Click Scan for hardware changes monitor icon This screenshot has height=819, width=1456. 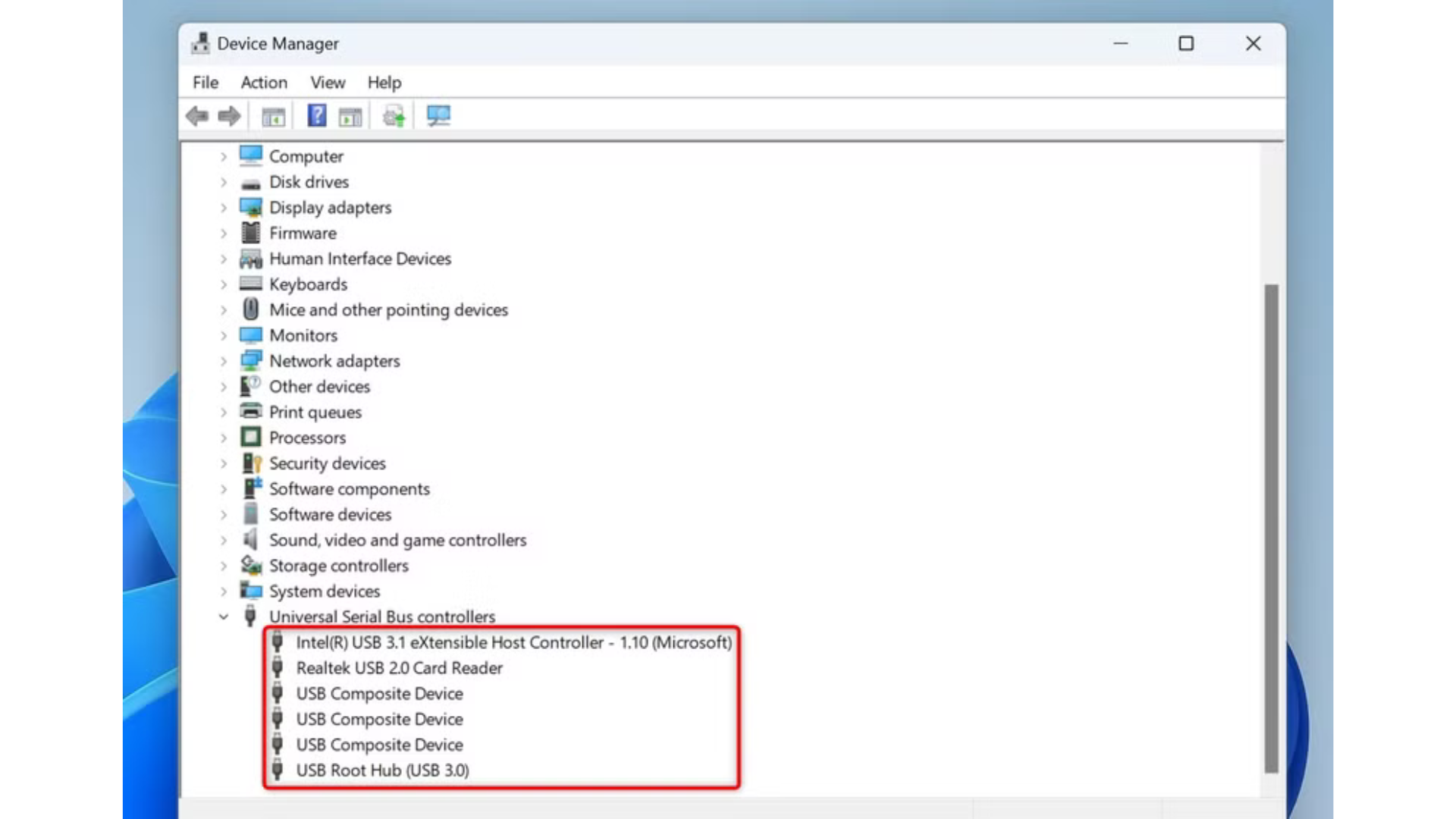tap(438, 115)
